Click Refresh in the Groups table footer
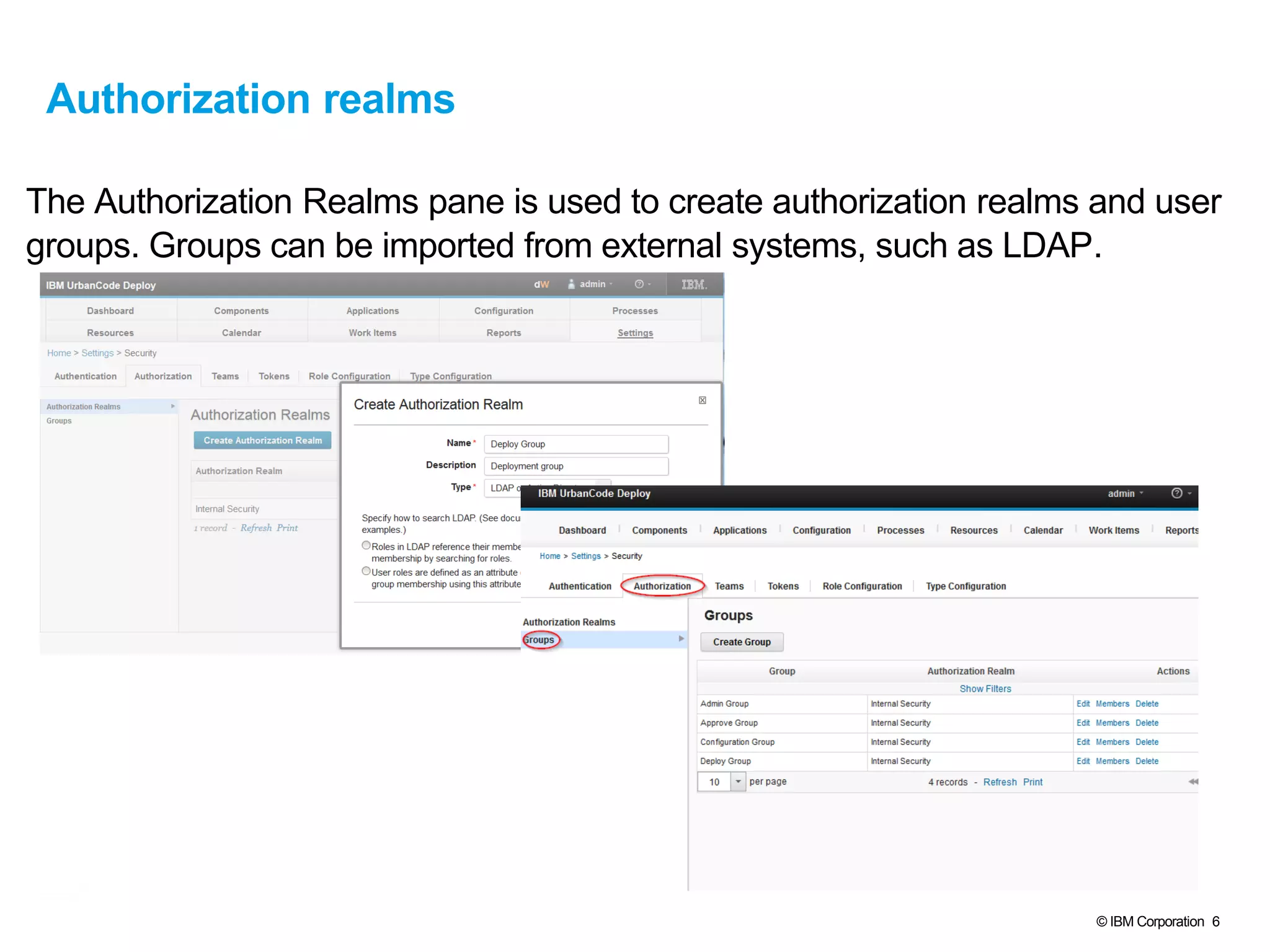Image resolution: width=1270 pixels, height=952 pixels. (x=1000, y=782)
